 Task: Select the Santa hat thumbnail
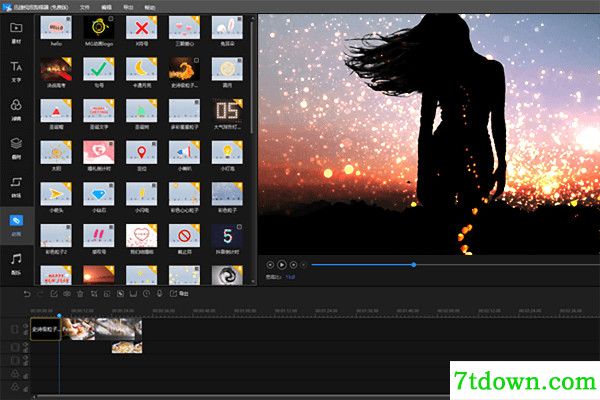[56, 111]
